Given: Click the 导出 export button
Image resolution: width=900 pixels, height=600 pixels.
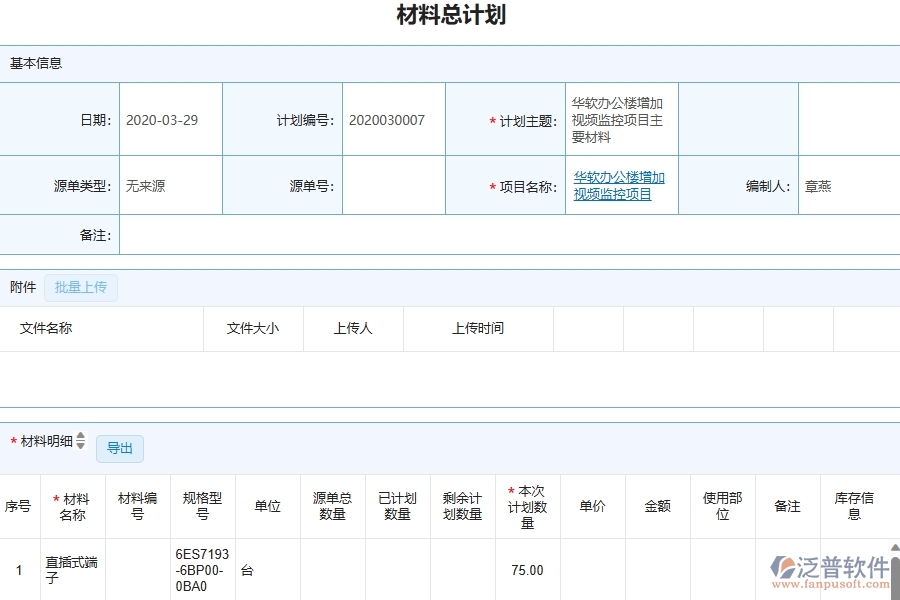Looking at the screenshot, I should (x=120, y=448).
